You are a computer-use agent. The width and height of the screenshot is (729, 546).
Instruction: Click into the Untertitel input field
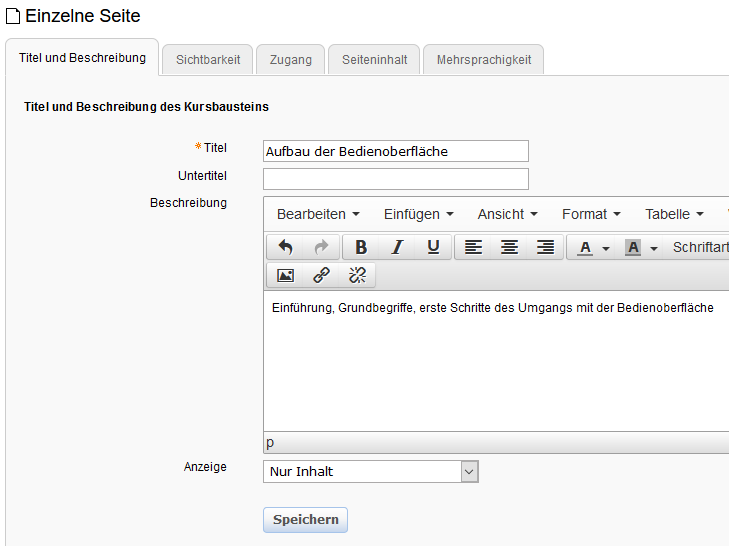click(x=395, y=179)
